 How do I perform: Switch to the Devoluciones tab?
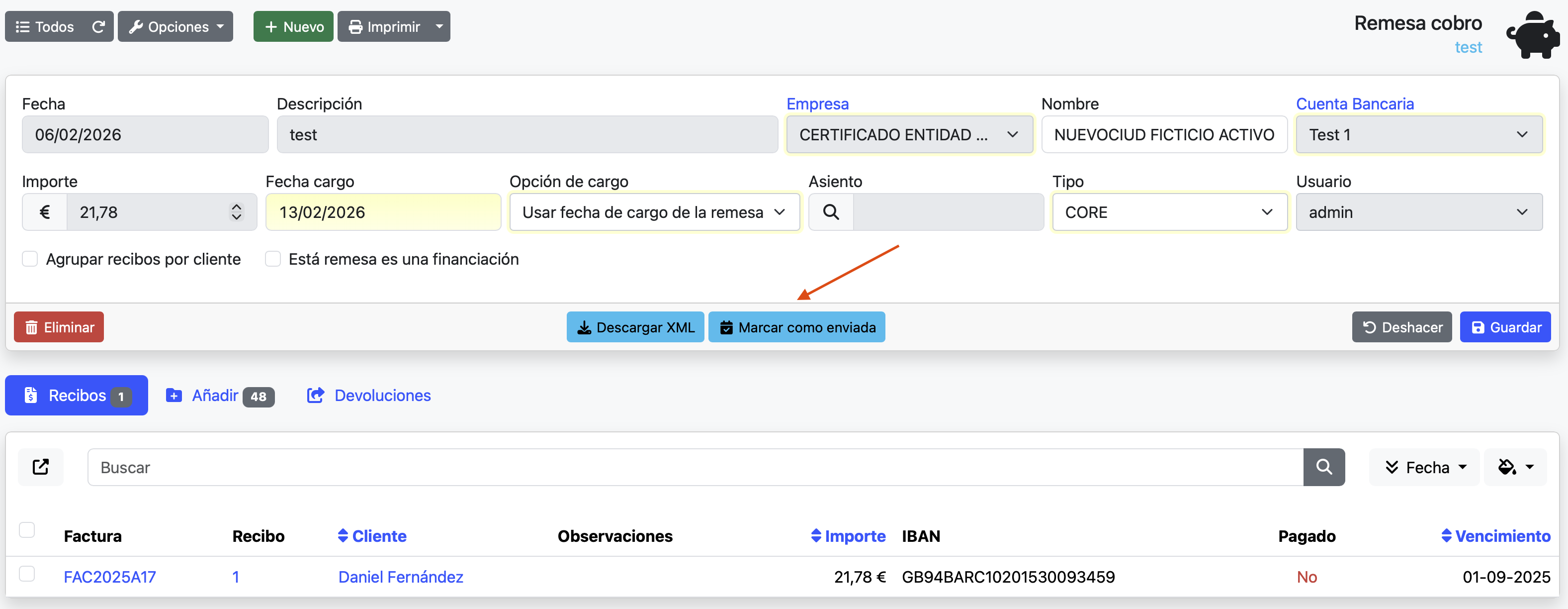click(368, 395)
